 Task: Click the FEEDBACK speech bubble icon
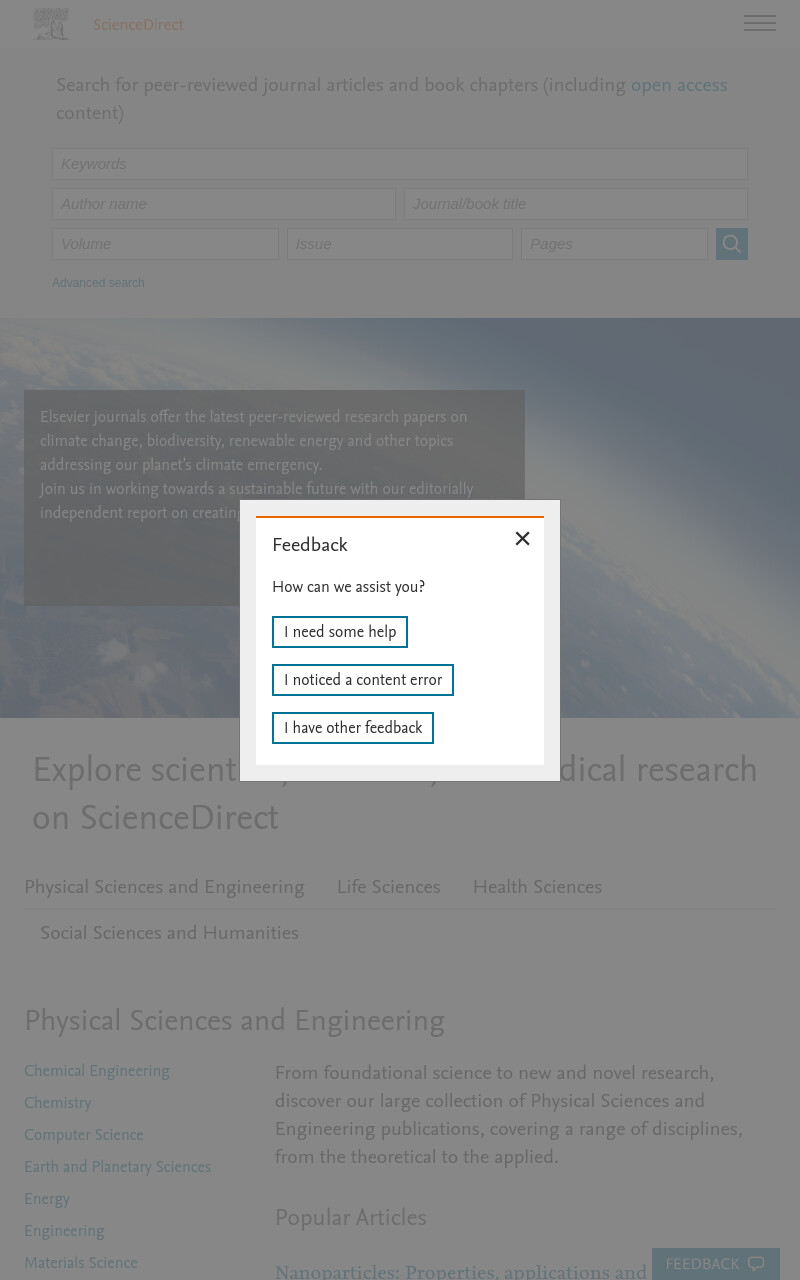756,1264
